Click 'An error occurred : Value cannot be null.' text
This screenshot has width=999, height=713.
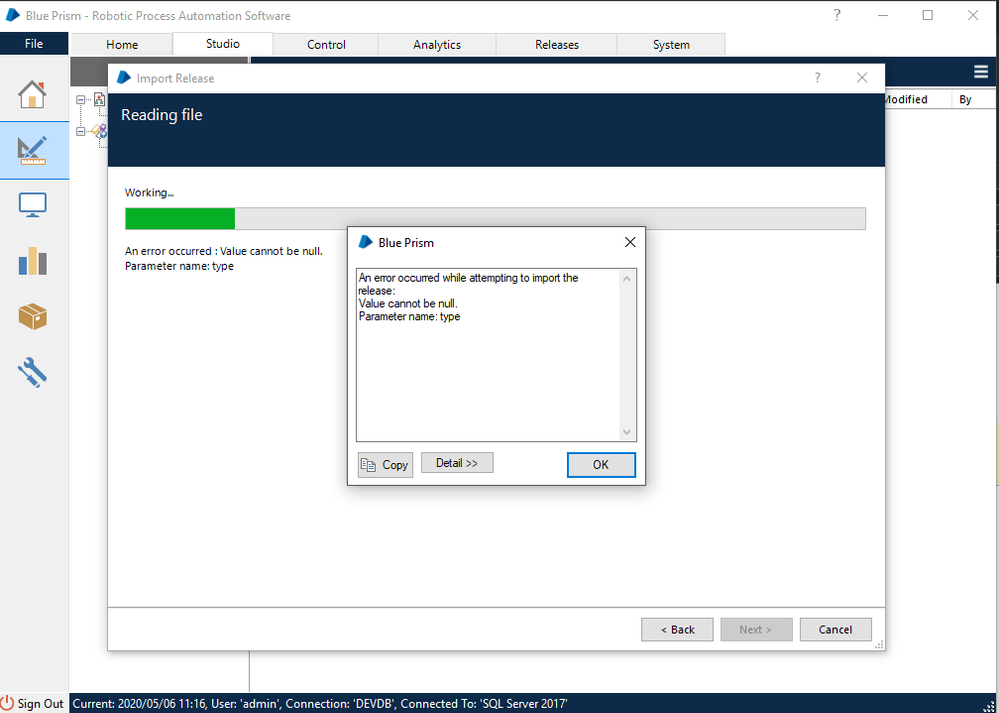tap(224, 251)
